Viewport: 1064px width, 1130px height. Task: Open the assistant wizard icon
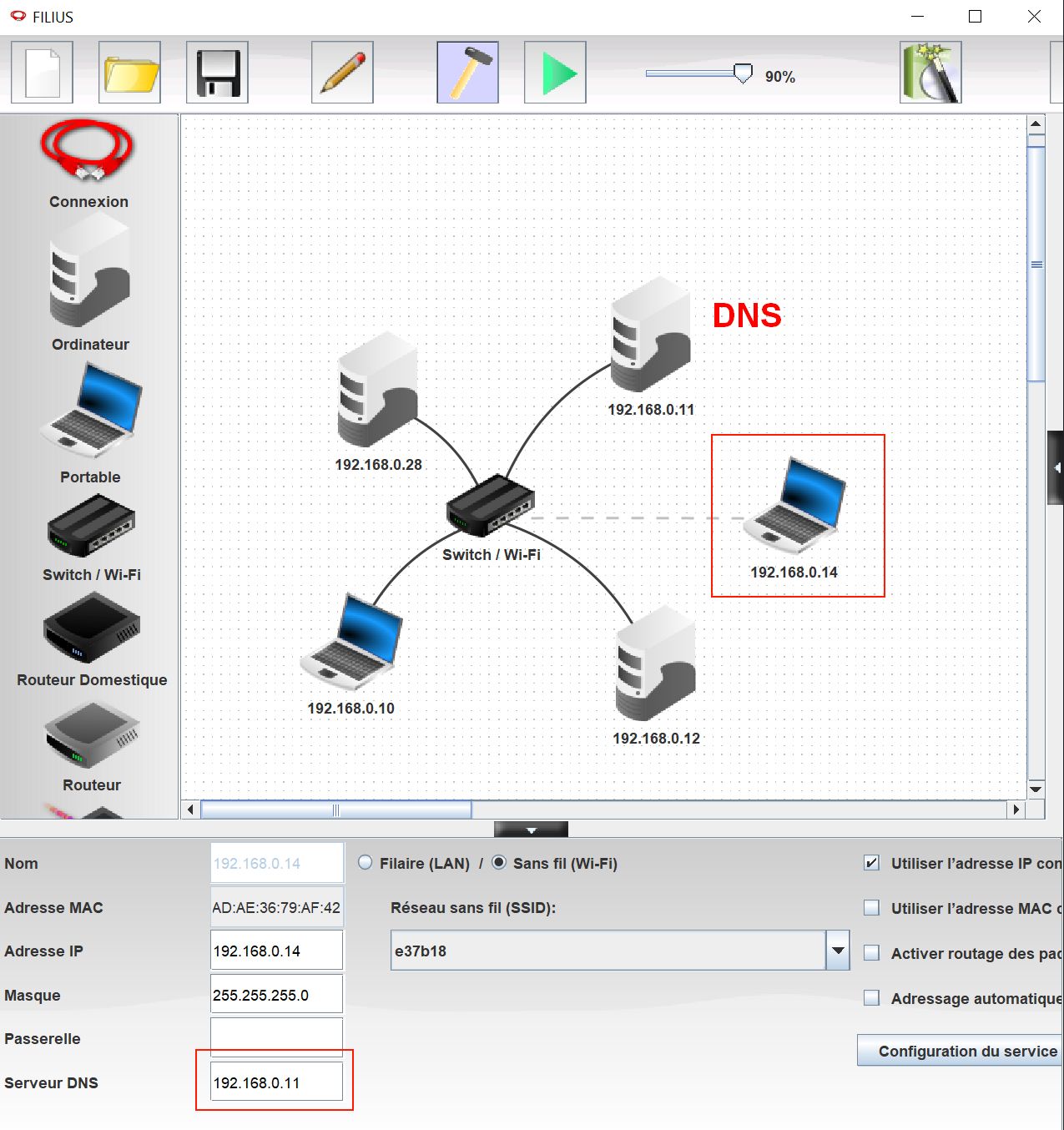[x=930, y=73]
